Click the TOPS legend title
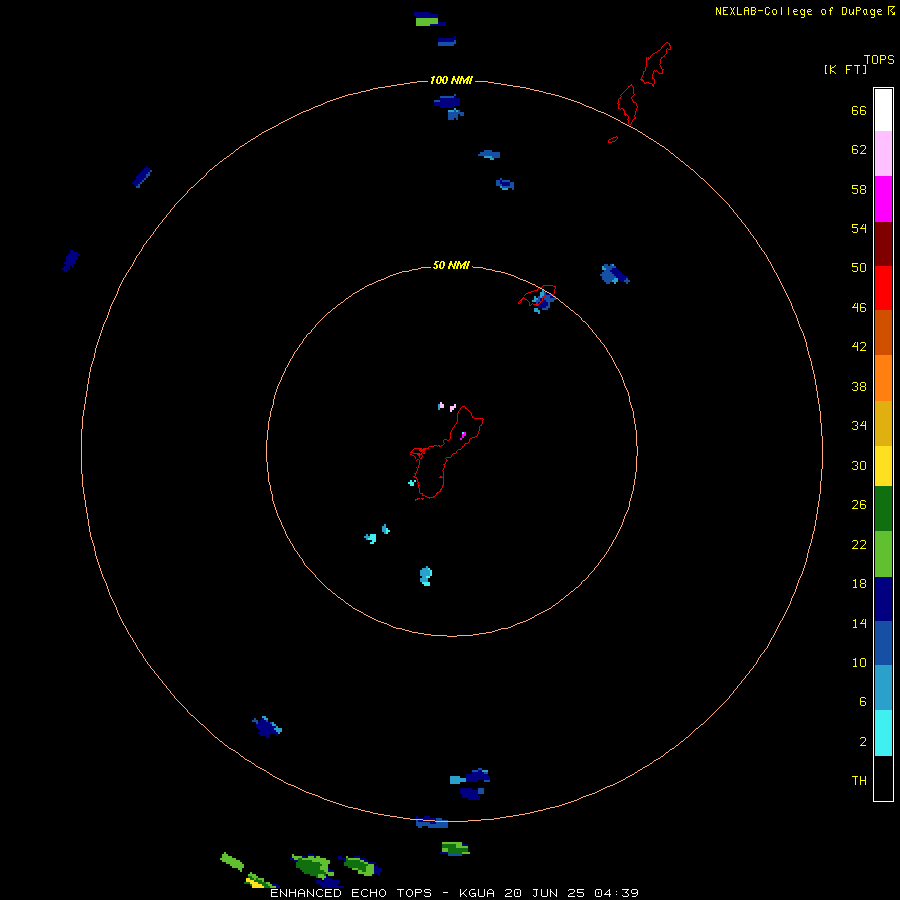 coord(879,59)
